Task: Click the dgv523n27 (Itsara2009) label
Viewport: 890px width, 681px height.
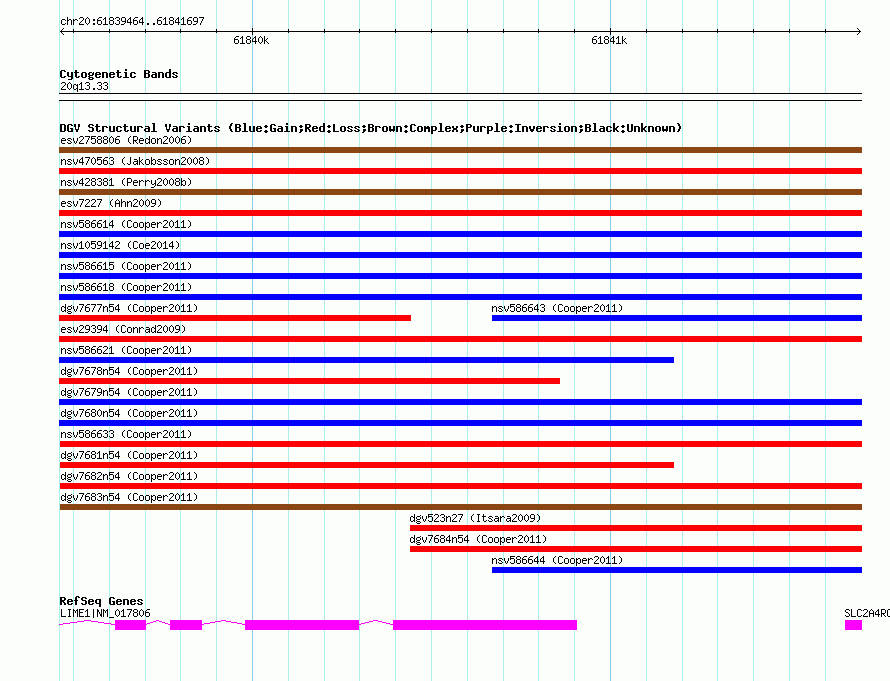Action: pyautogui.click(x=475, y=518)
